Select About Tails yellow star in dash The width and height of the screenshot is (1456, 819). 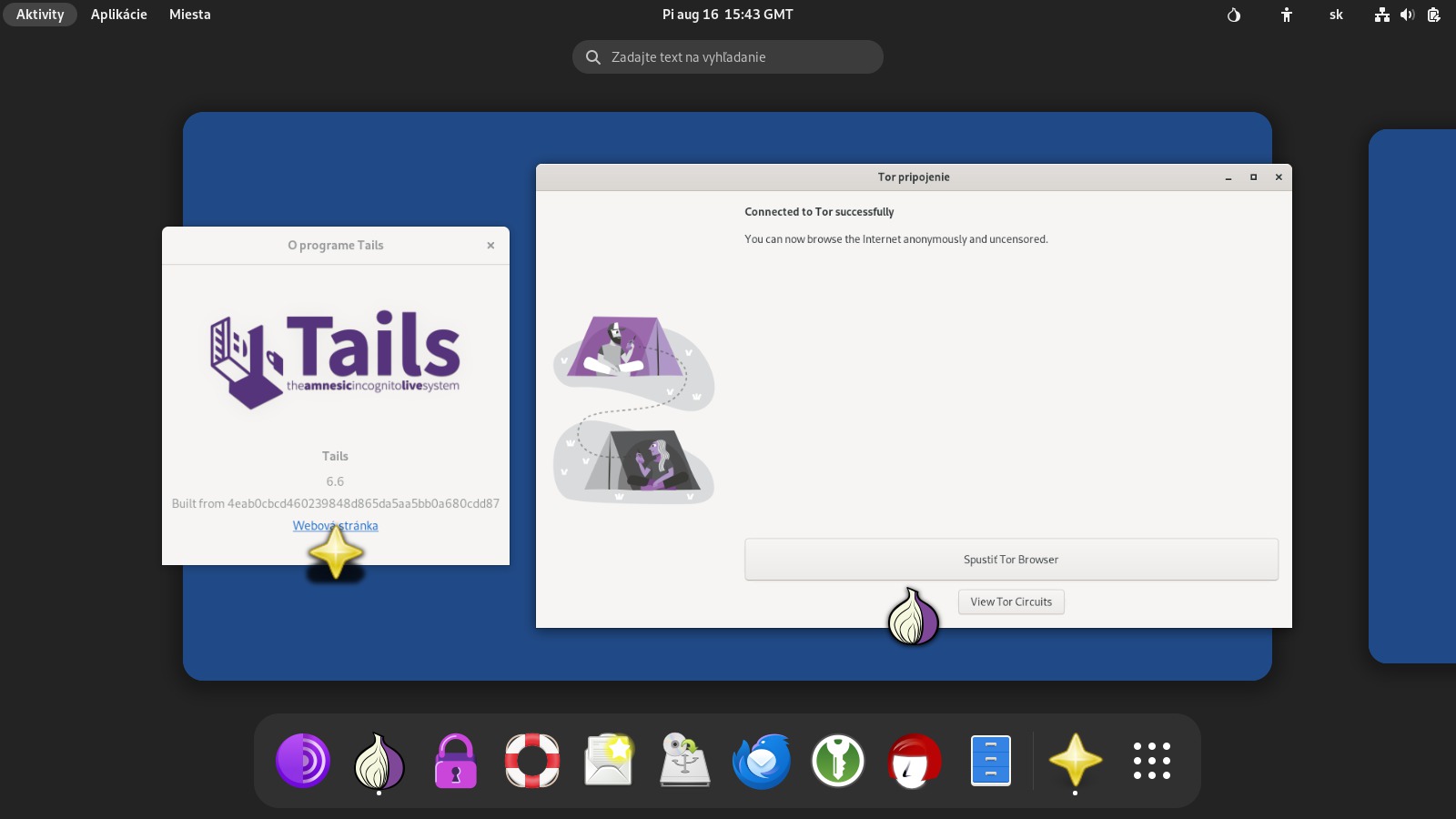pyautogui.click(x=1076, y=761)
